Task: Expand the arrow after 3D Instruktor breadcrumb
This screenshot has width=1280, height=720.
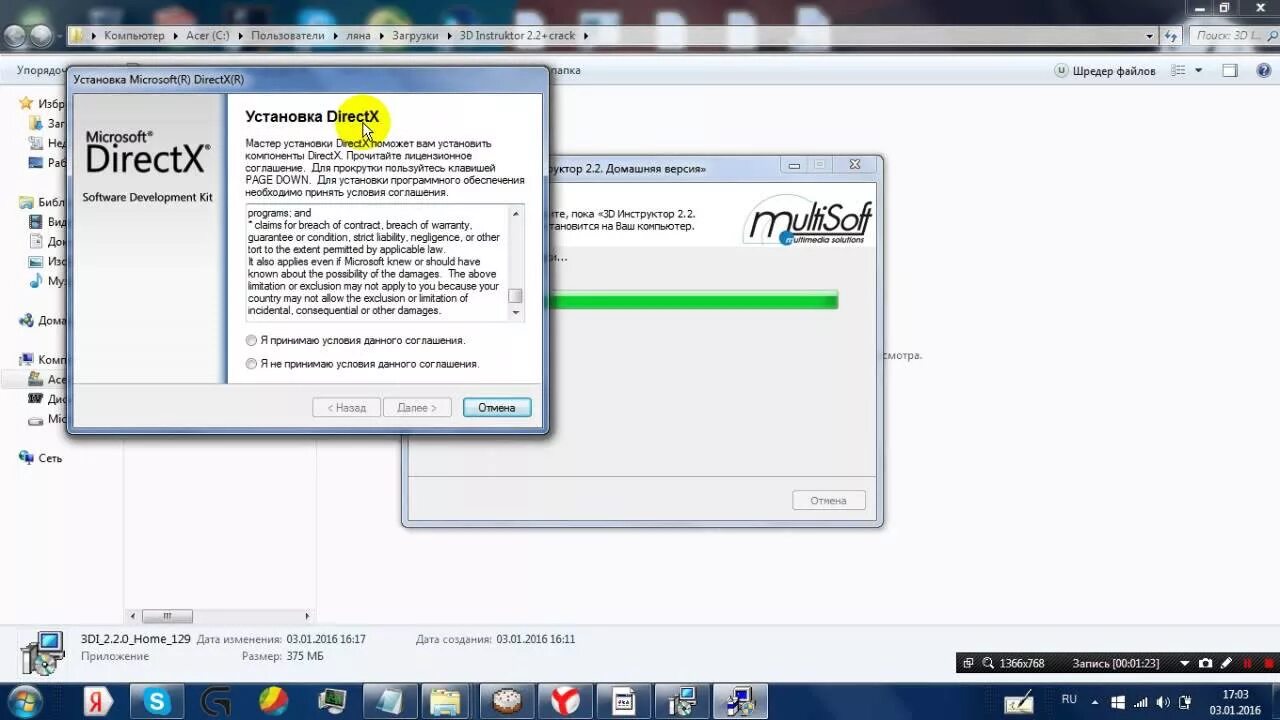Action: click(586, 35)
